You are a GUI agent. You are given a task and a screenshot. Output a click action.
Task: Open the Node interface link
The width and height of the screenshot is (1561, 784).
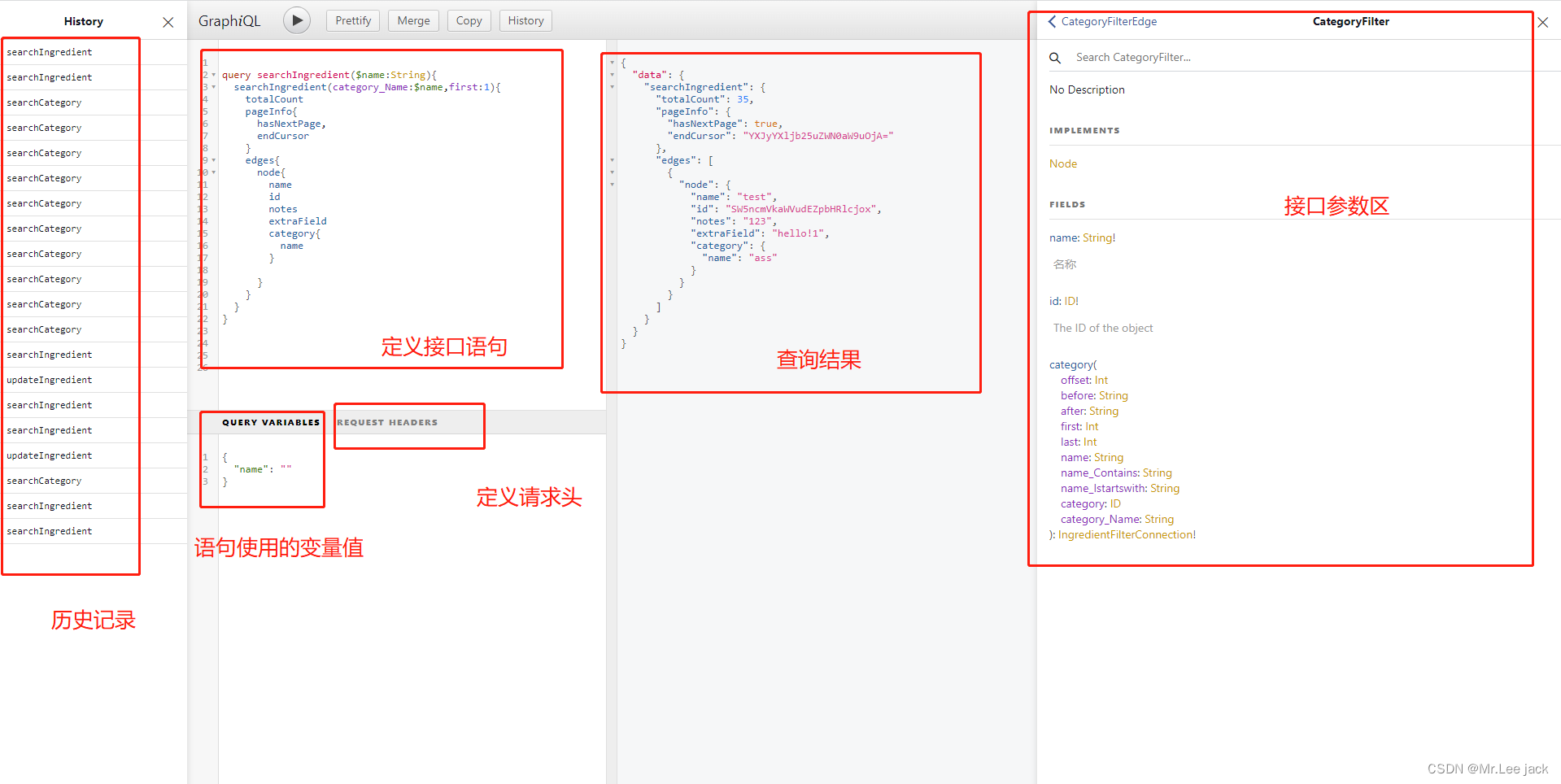[x=1063, y=163]
